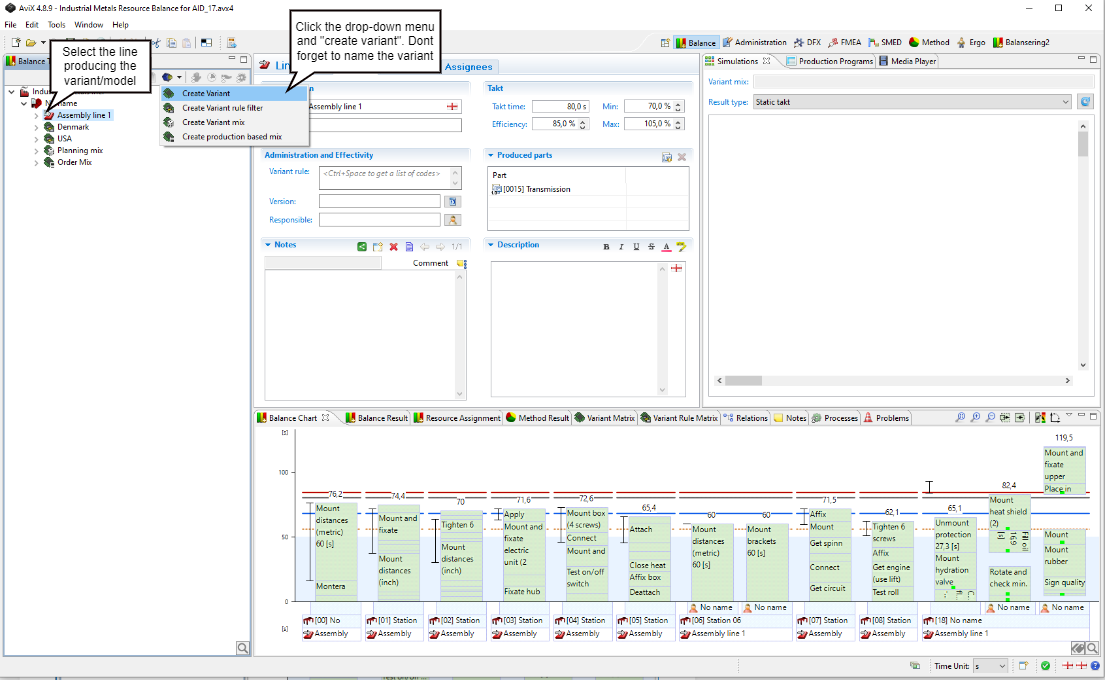
Task: Choose Create Variant from the menu
Action: (206, 93)
